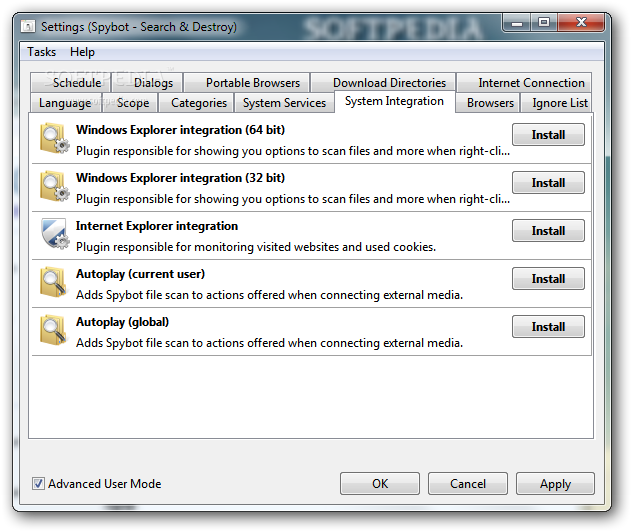Select the System Integration tab

pos(395,101)
